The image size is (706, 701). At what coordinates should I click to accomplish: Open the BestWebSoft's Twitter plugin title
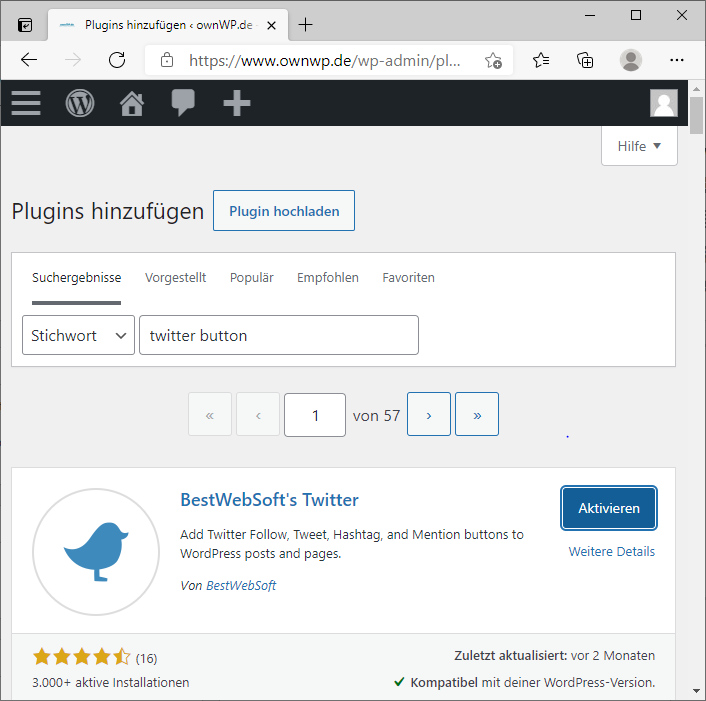point(269,500)
